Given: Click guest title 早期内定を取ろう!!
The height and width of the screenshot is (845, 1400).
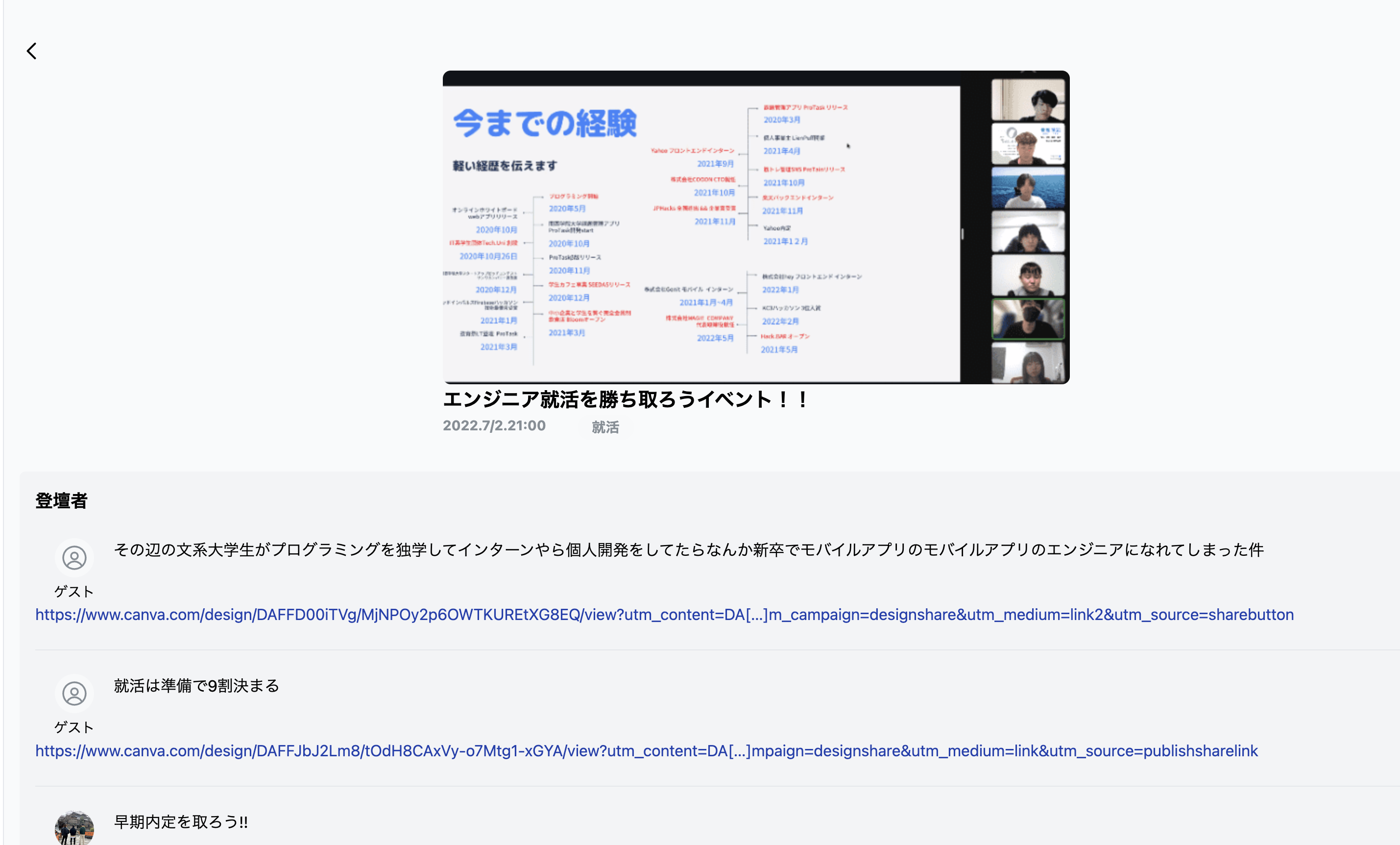Looking at the screenshot, I should pyautogui.click(x=181, y=822).
